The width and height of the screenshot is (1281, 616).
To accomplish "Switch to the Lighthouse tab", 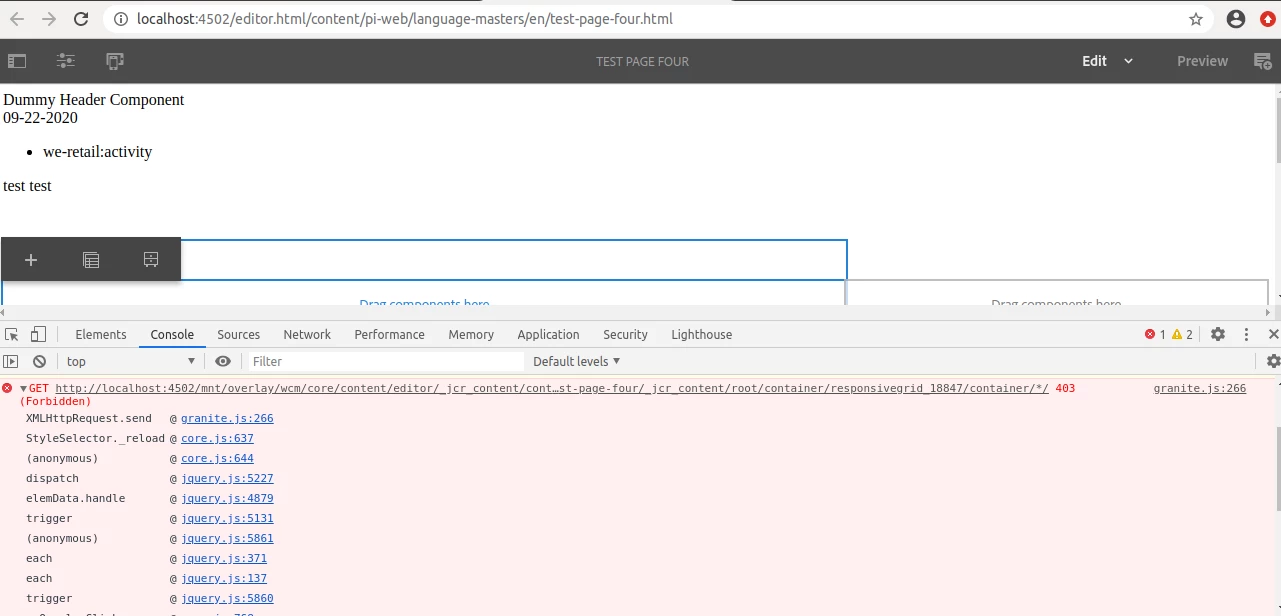I will click(701, 334).
